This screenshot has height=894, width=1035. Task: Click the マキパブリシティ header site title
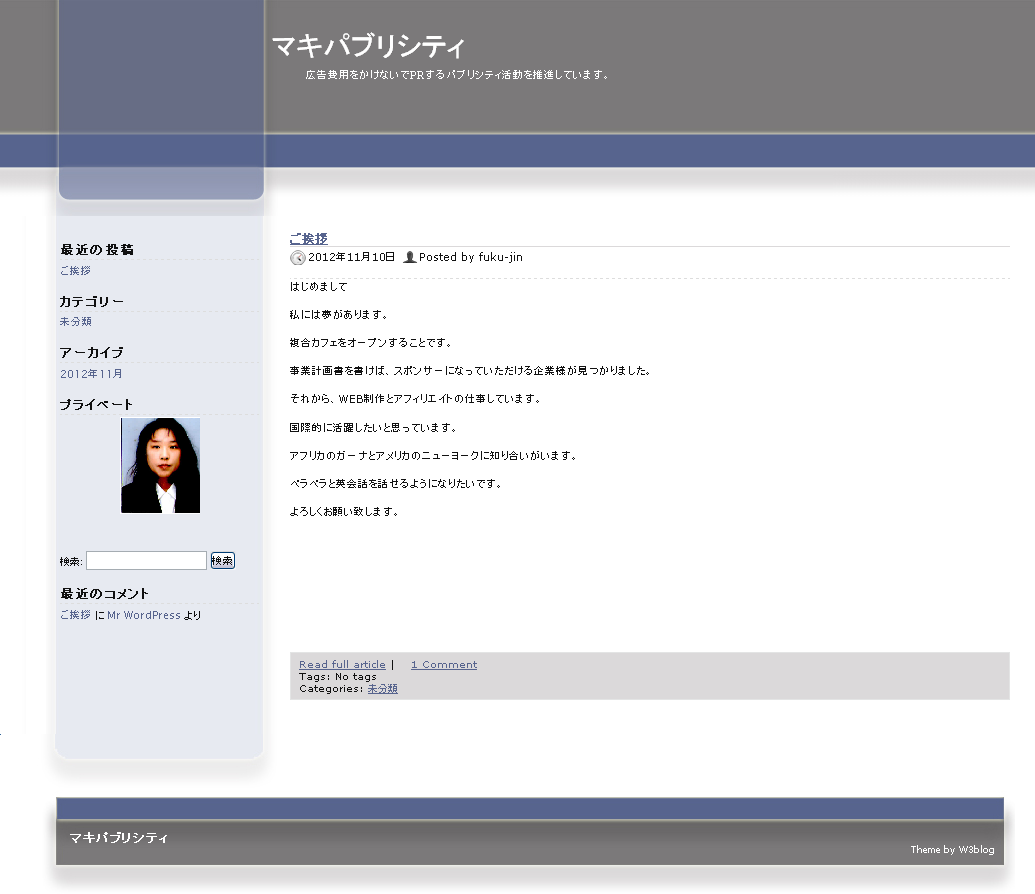click(368, 46)
